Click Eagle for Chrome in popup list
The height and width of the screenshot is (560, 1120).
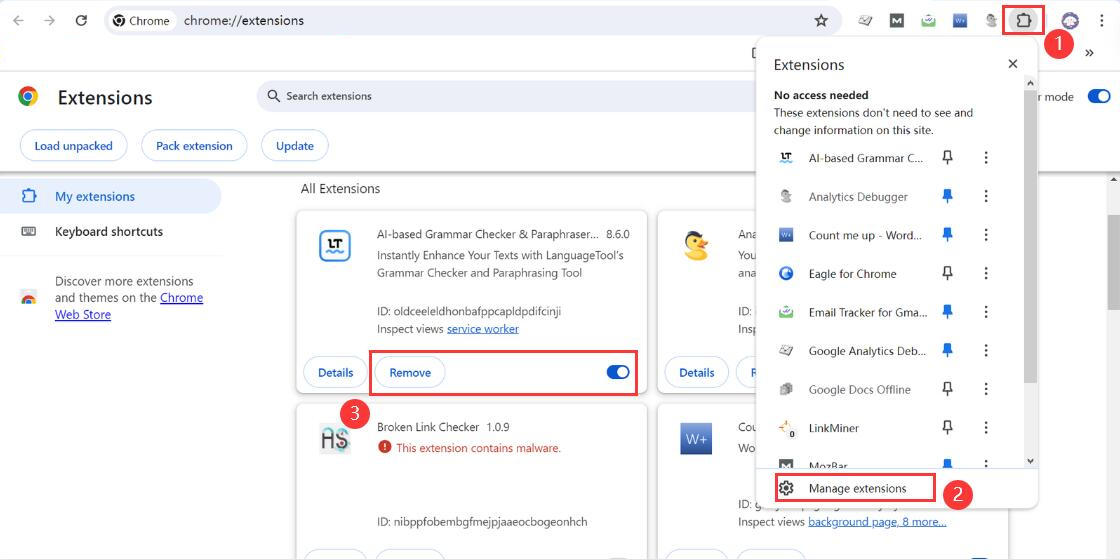(x=850, y=274)
